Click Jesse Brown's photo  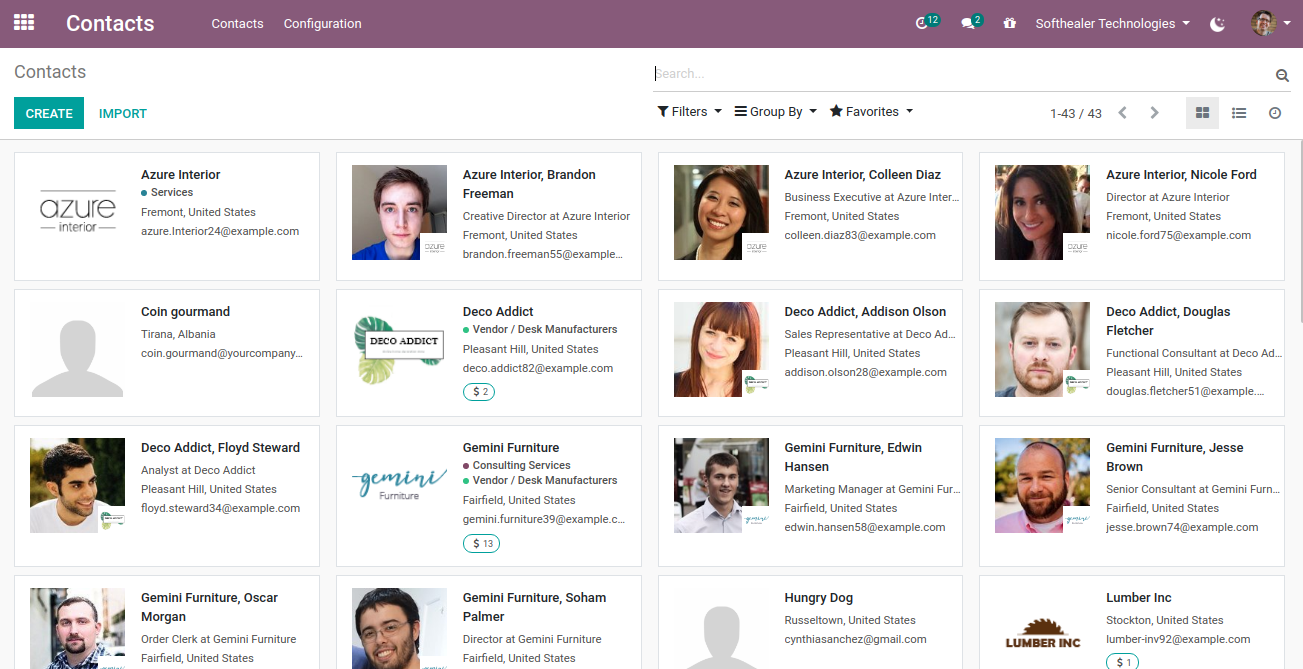[1042, 485]
